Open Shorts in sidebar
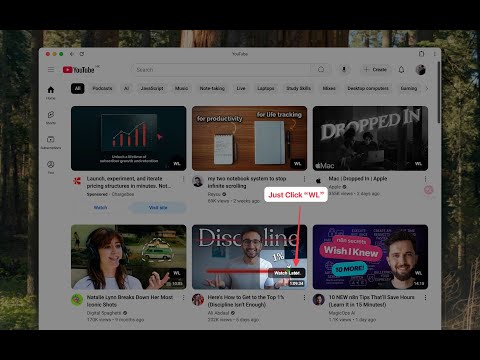Screen dimensions: 480x360 click(x=51, y=117)
